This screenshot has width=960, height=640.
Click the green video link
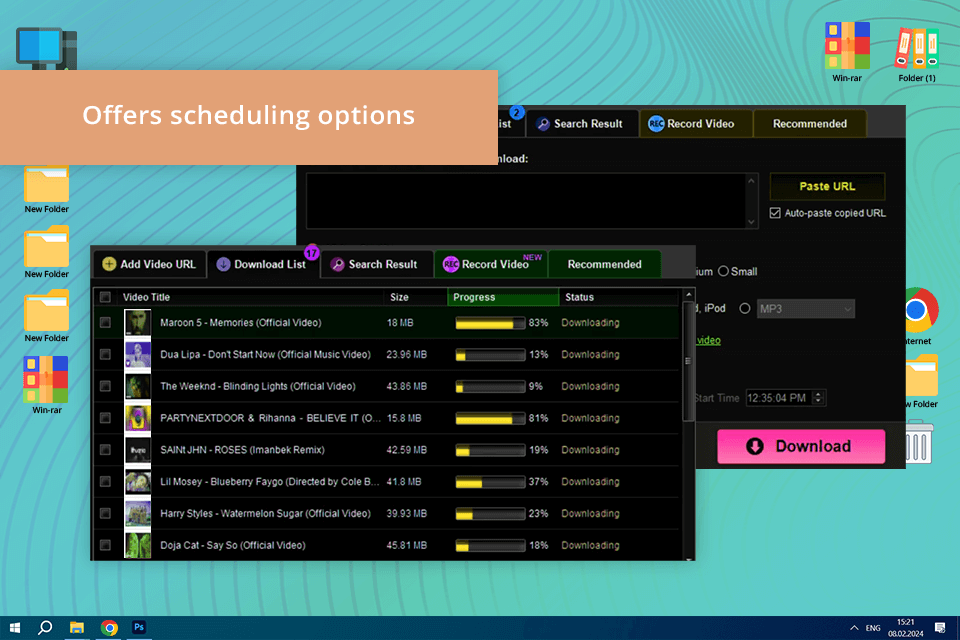tap(708, 341)
